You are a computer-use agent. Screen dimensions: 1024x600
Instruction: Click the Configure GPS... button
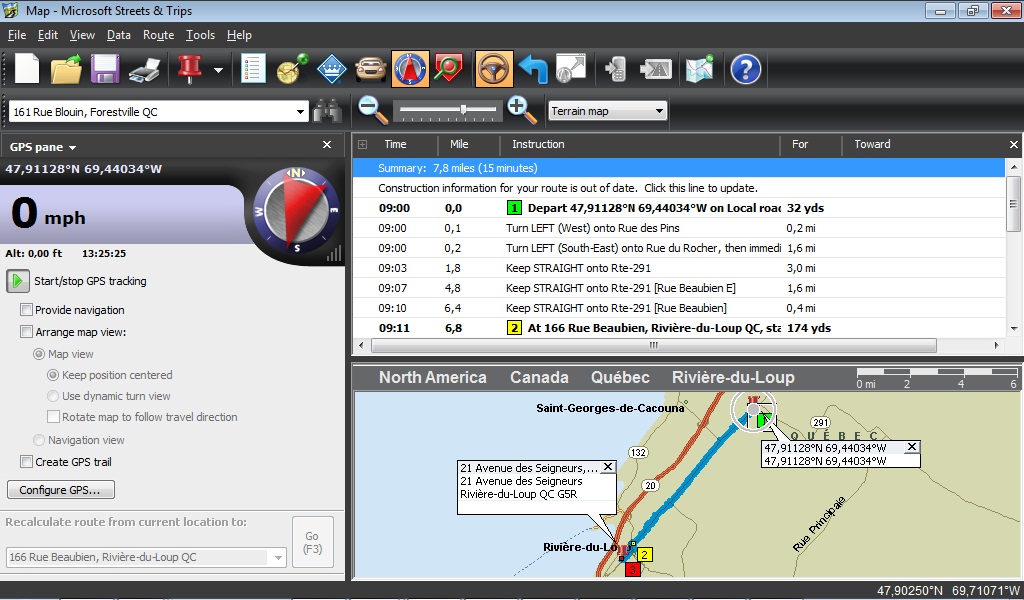[61, 490]
